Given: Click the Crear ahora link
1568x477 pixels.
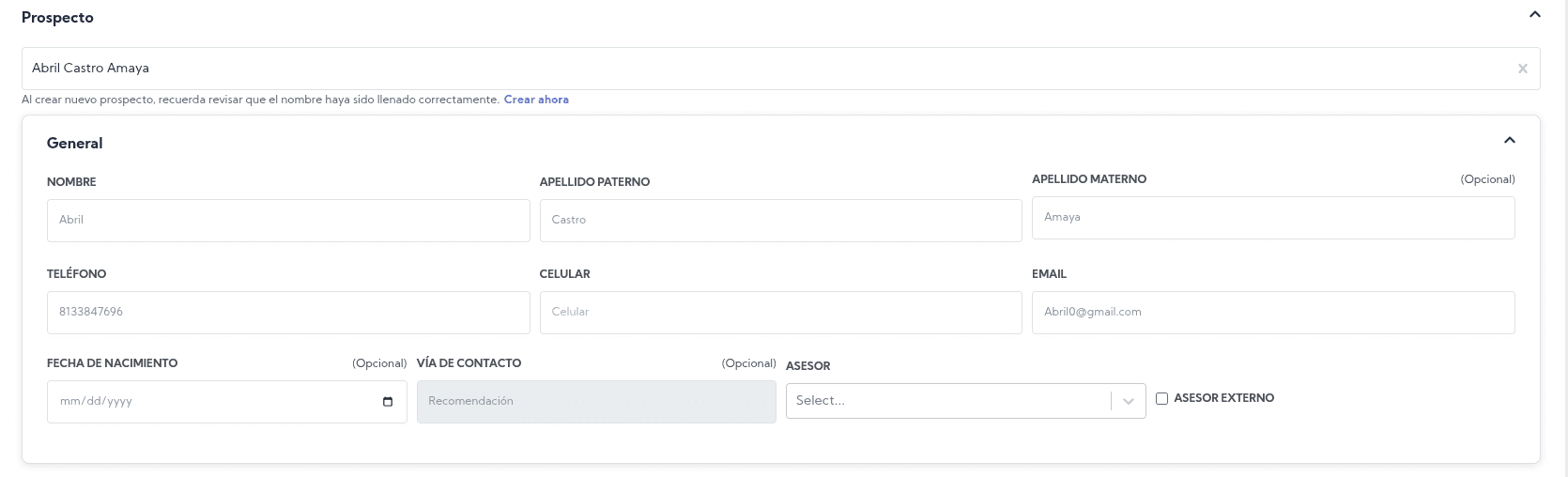Looking at the screenshot, I should click(536, 100).
